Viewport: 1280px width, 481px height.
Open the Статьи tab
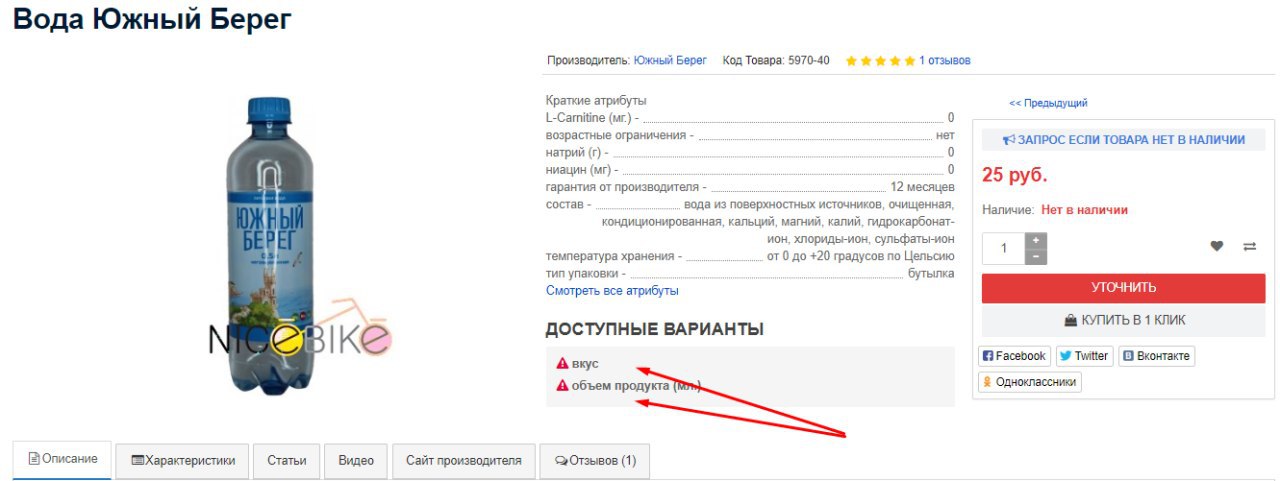coord(286,461)
